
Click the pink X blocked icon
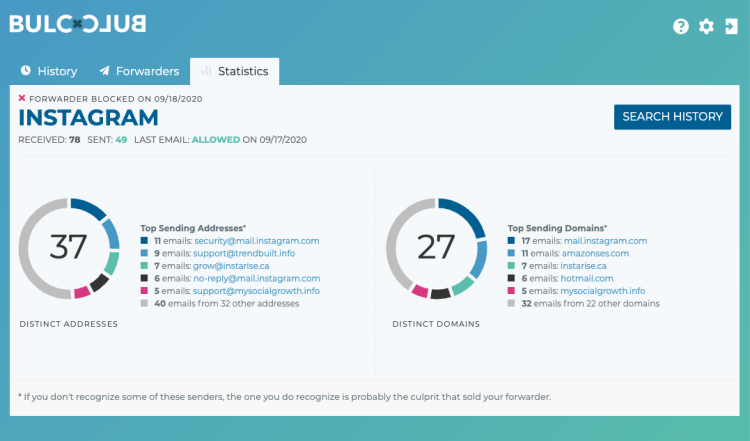coord(22,98)
